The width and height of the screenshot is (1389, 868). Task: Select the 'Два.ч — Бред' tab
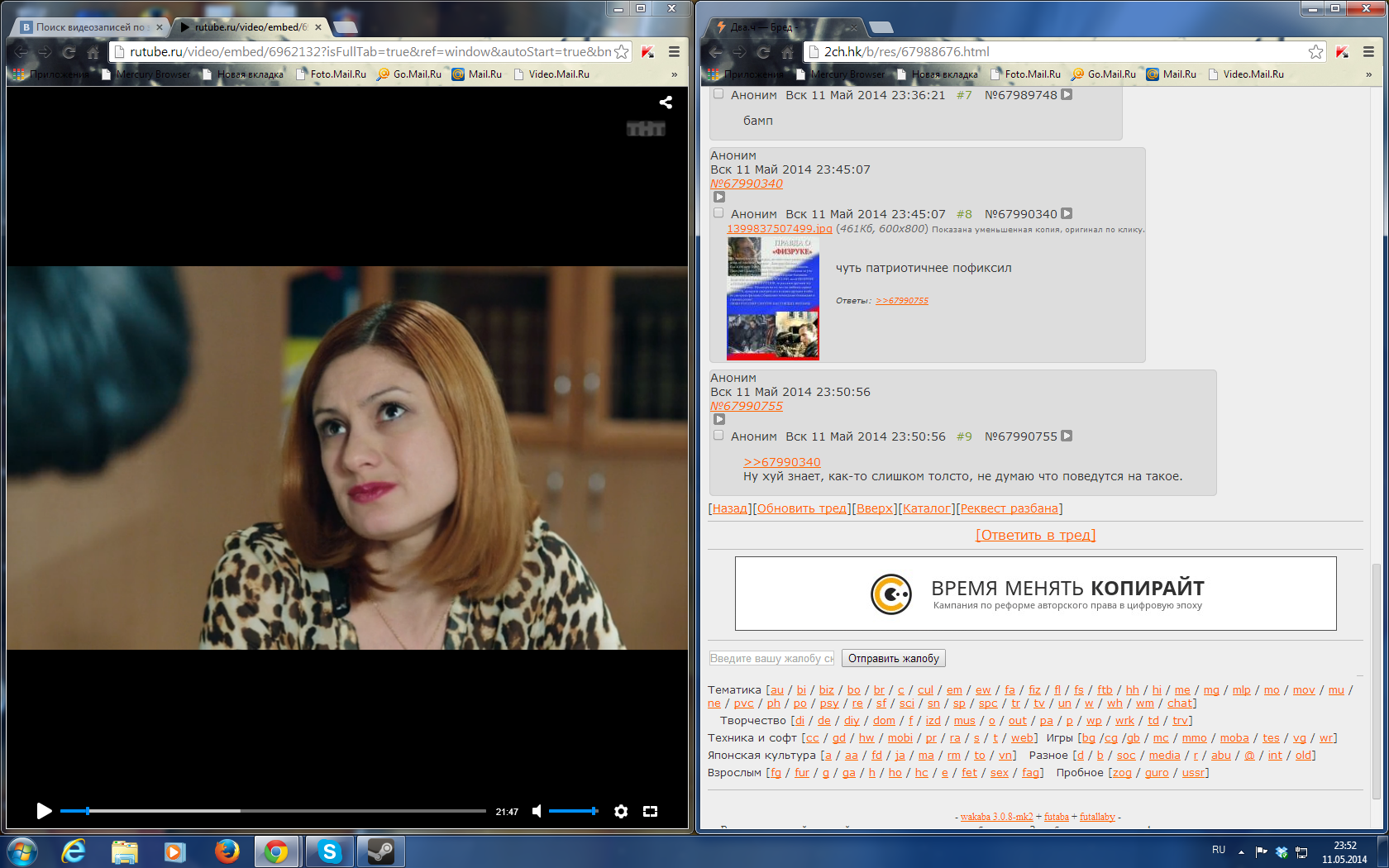tap(781, 27)
